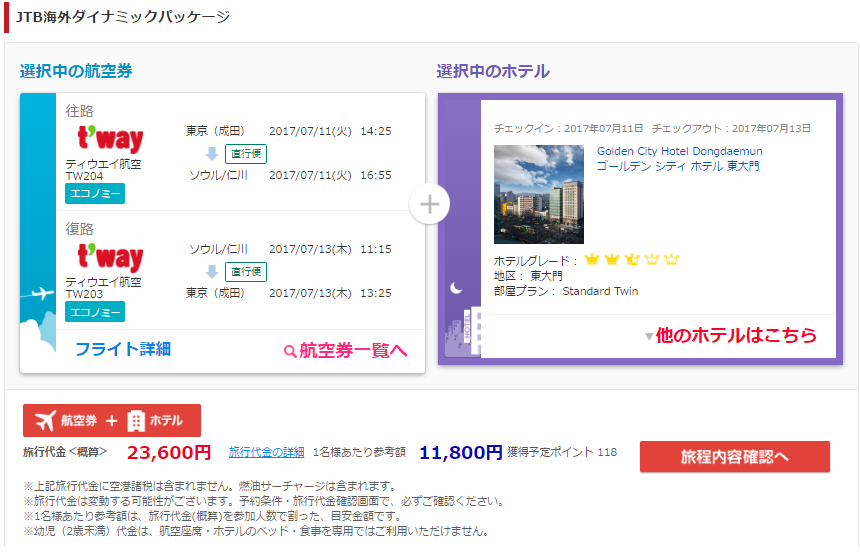Click the t'way logo on outbound flight
Image resolution: width=860 pixels, height=552 pixels.
pyautogui.click(x=110, y=139)
